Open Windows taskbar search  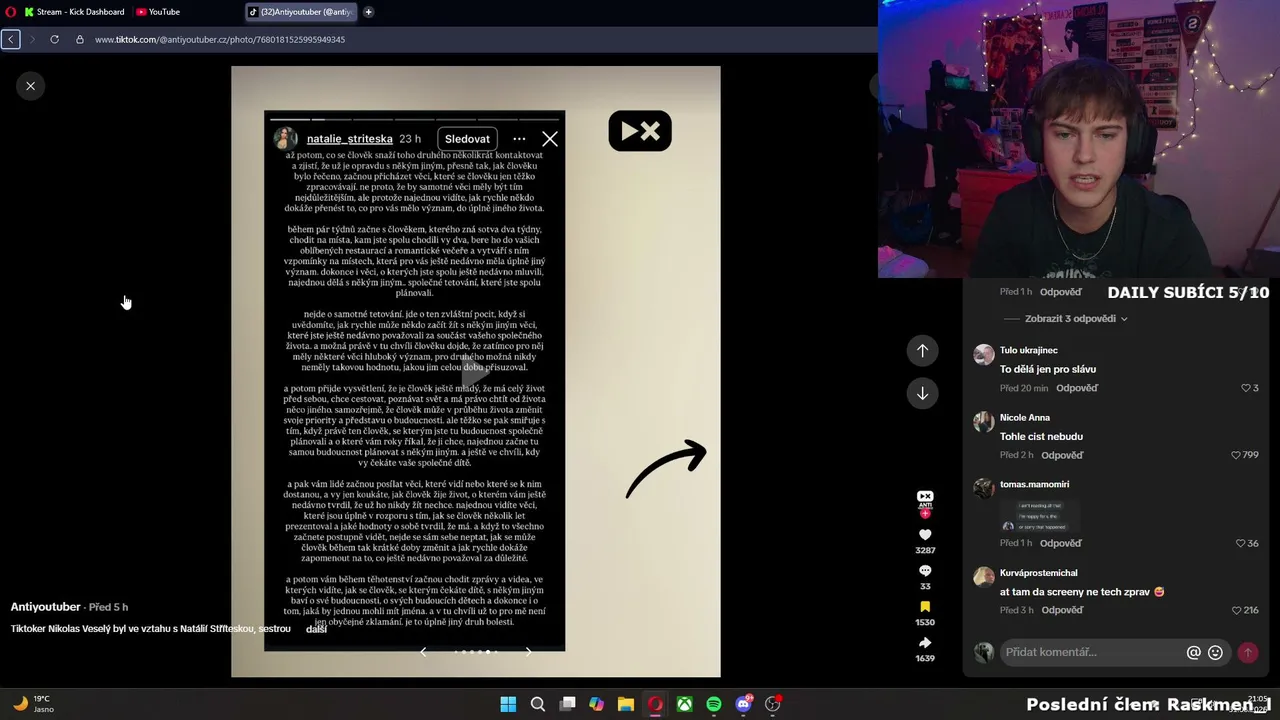pyautogui.click(x=537, y=704)
